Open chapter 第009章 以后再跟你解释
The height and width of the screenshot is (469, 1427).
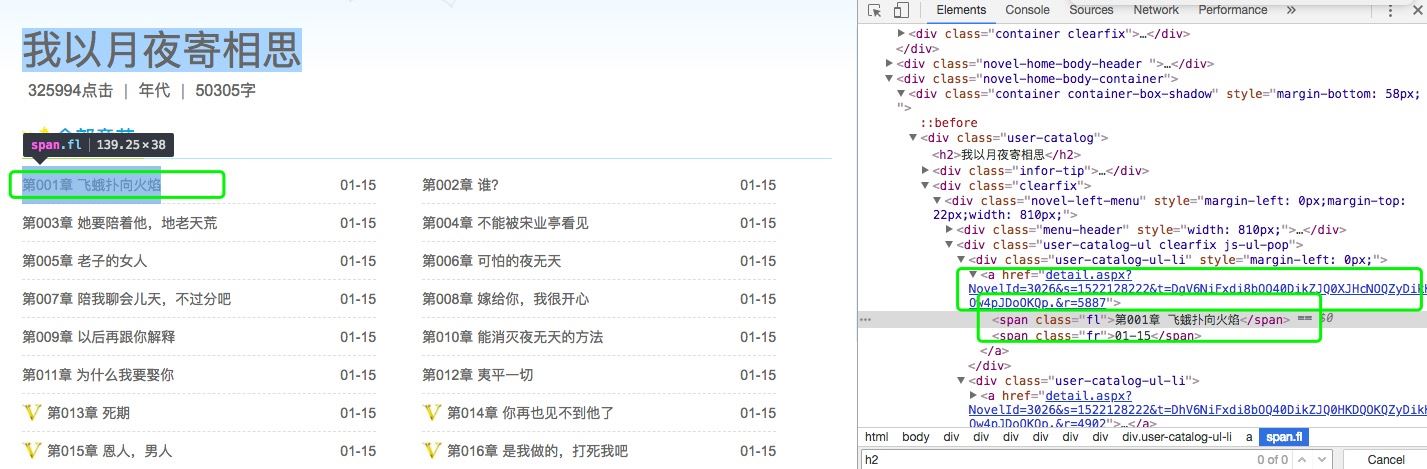98,337
